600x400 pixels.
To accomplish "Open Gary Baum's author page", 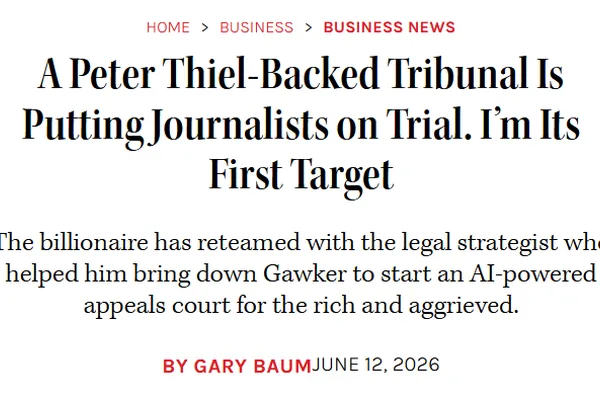I will (252, 366).
